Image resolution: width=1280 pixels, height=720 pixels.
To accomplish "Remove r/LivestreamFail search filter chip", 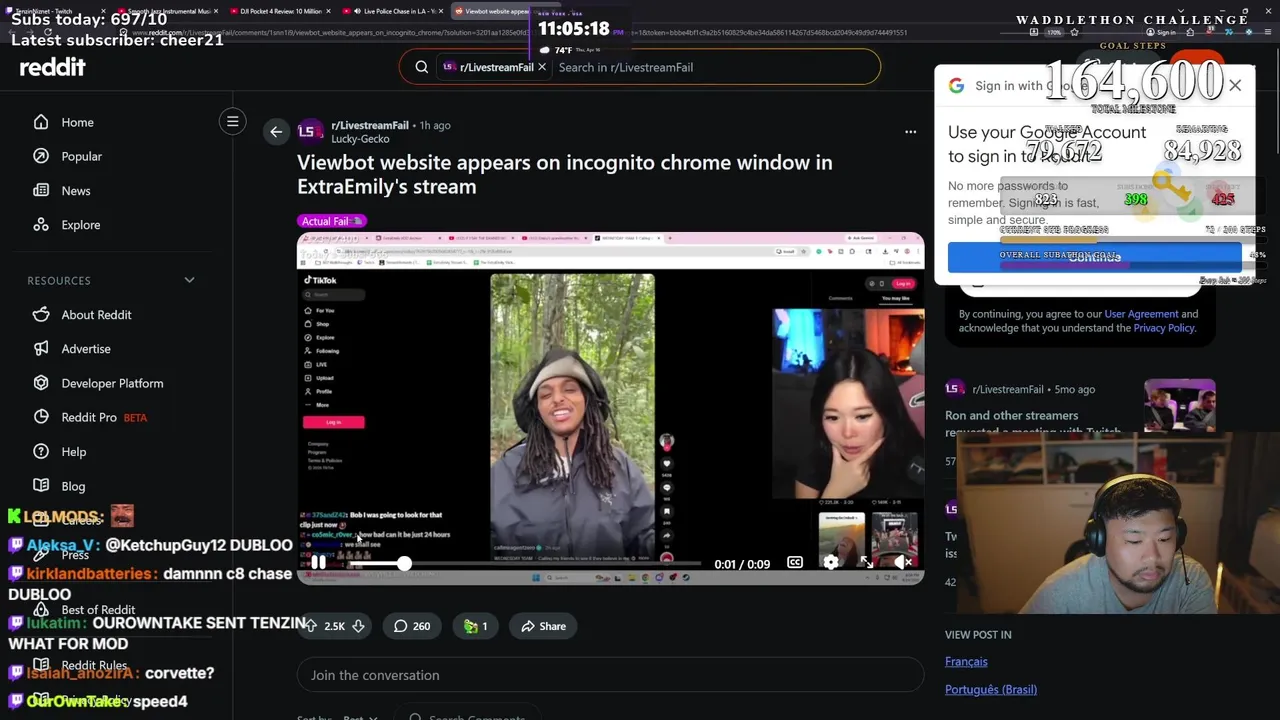I will tap(542, 67).
